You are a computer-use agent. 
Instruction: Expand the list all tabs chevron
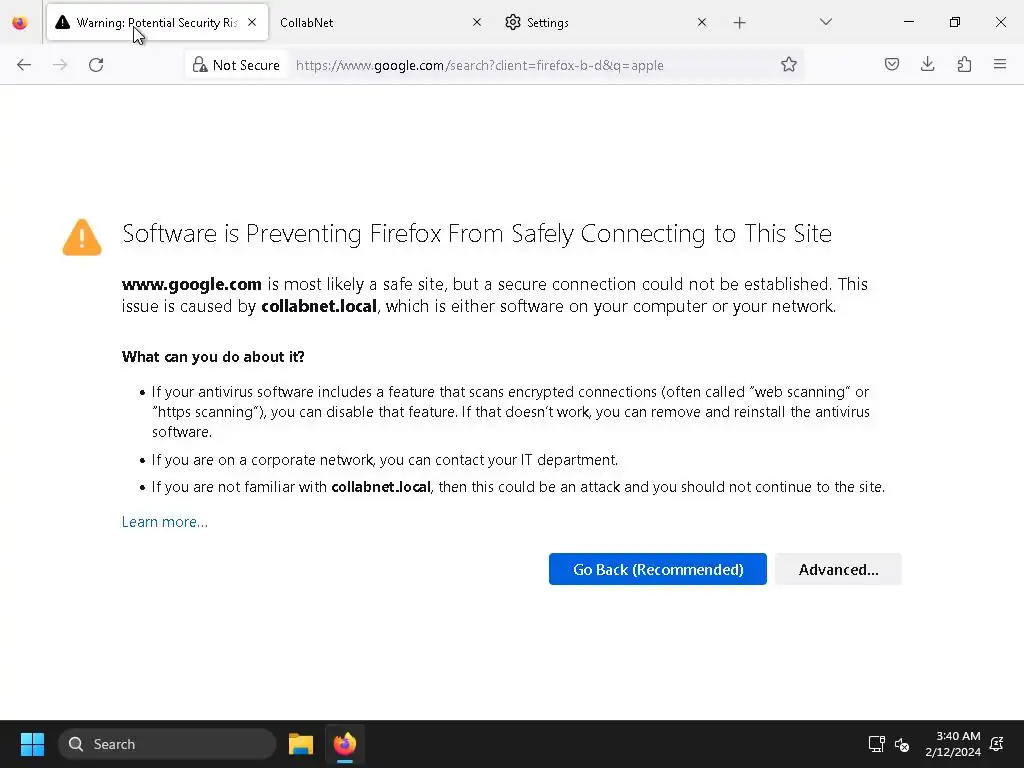[825, 22]
